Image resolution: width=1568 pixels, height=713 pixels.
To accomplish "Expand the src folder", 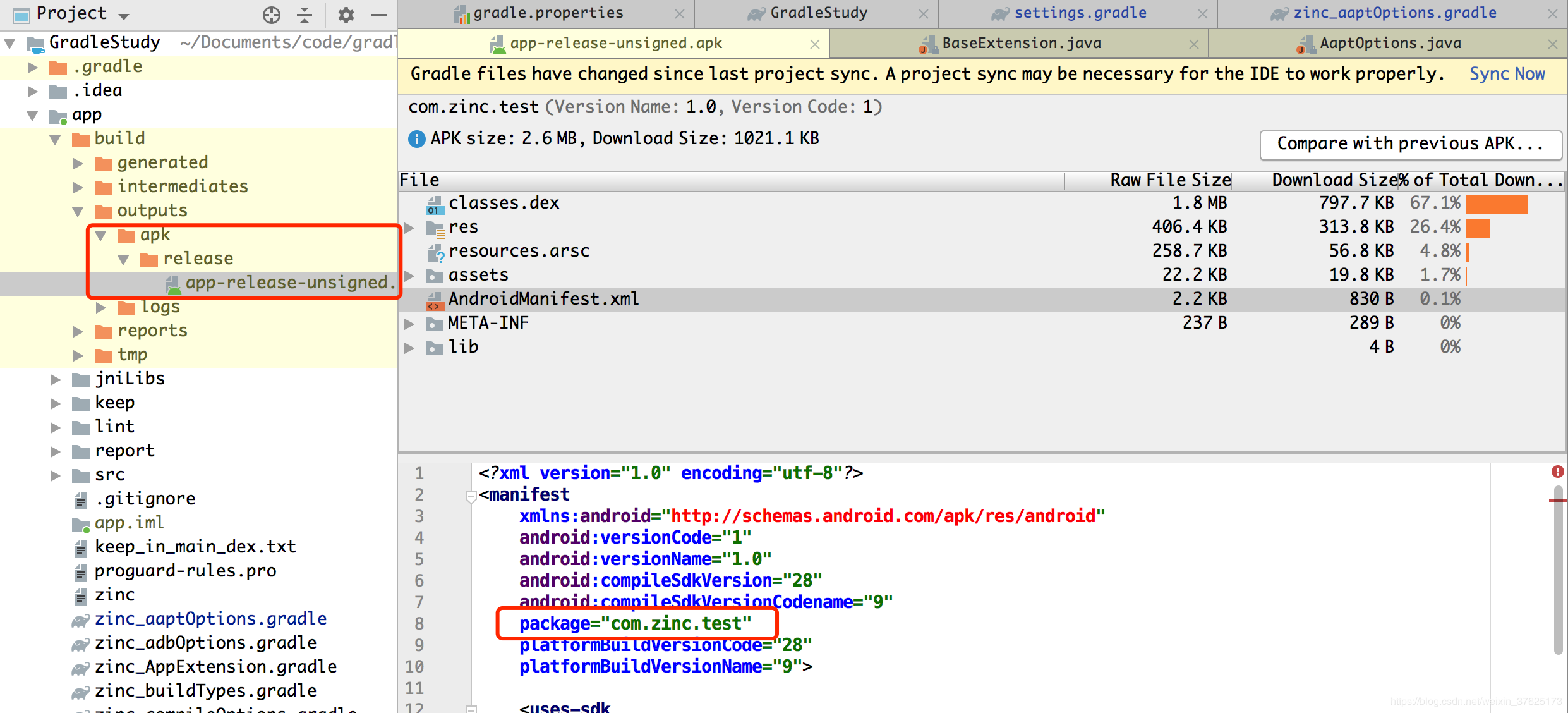I will (56, 476).
